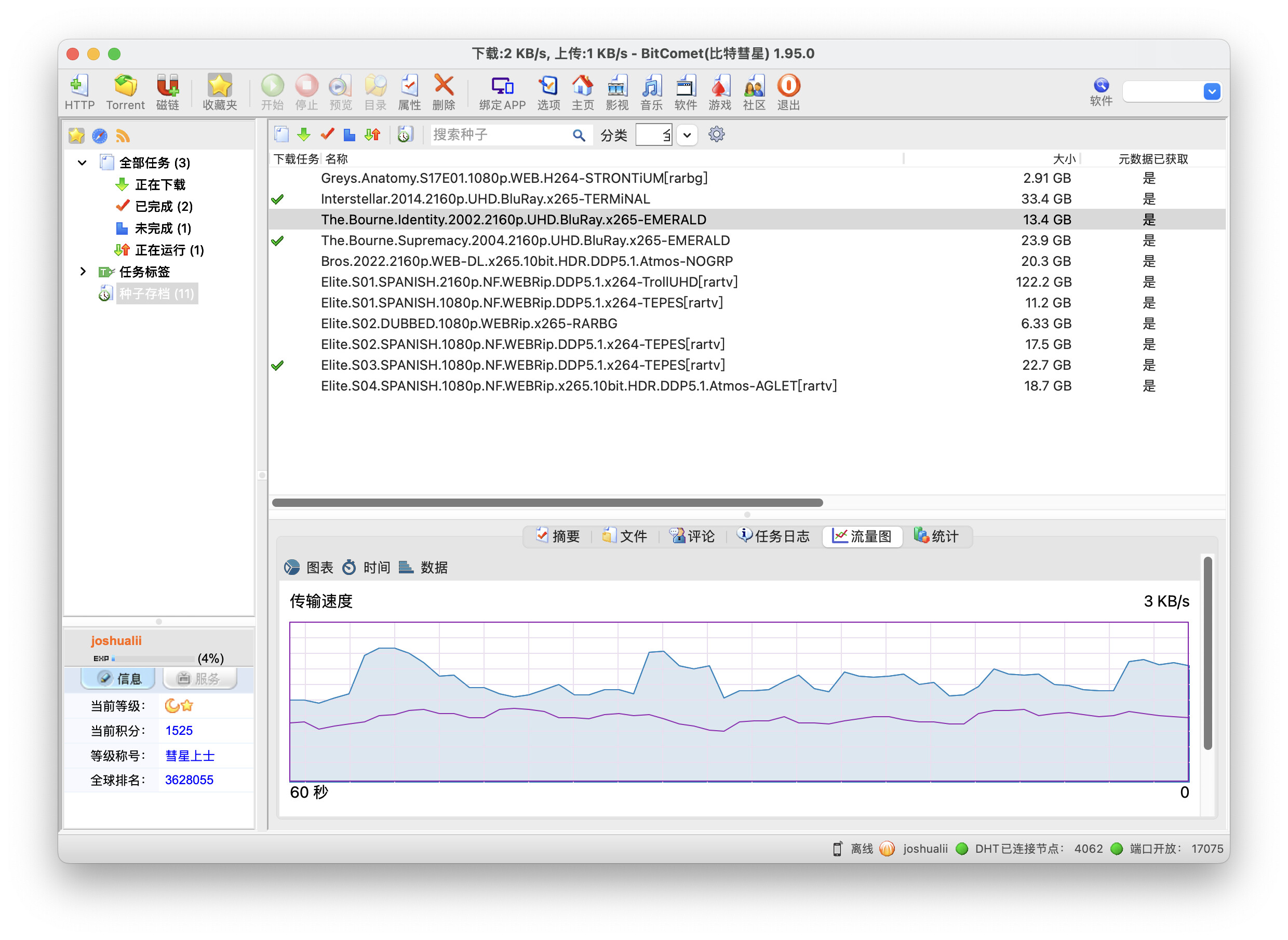Open the 音乐 music icon
Screen dimensions: 1288x940
[x=651, y=91]
